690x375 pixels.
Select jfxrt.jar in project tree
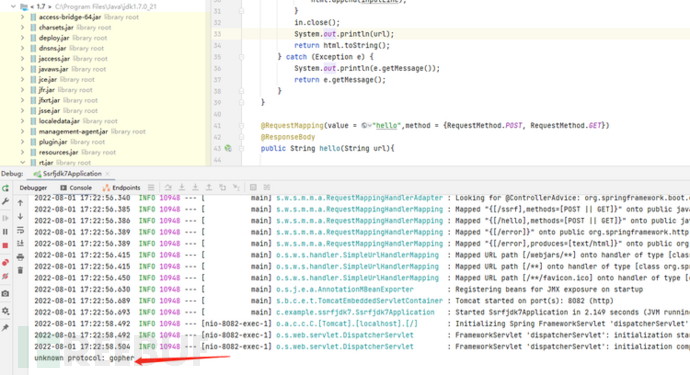pos(49,100)
